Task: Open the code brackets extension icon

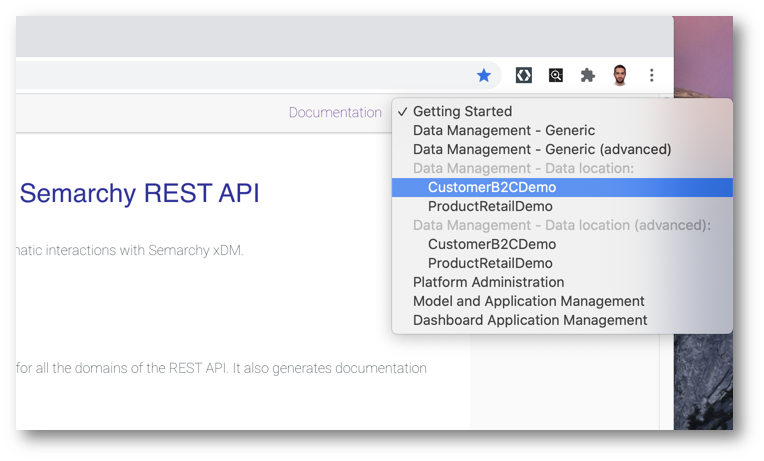Action: coord(523,75)
